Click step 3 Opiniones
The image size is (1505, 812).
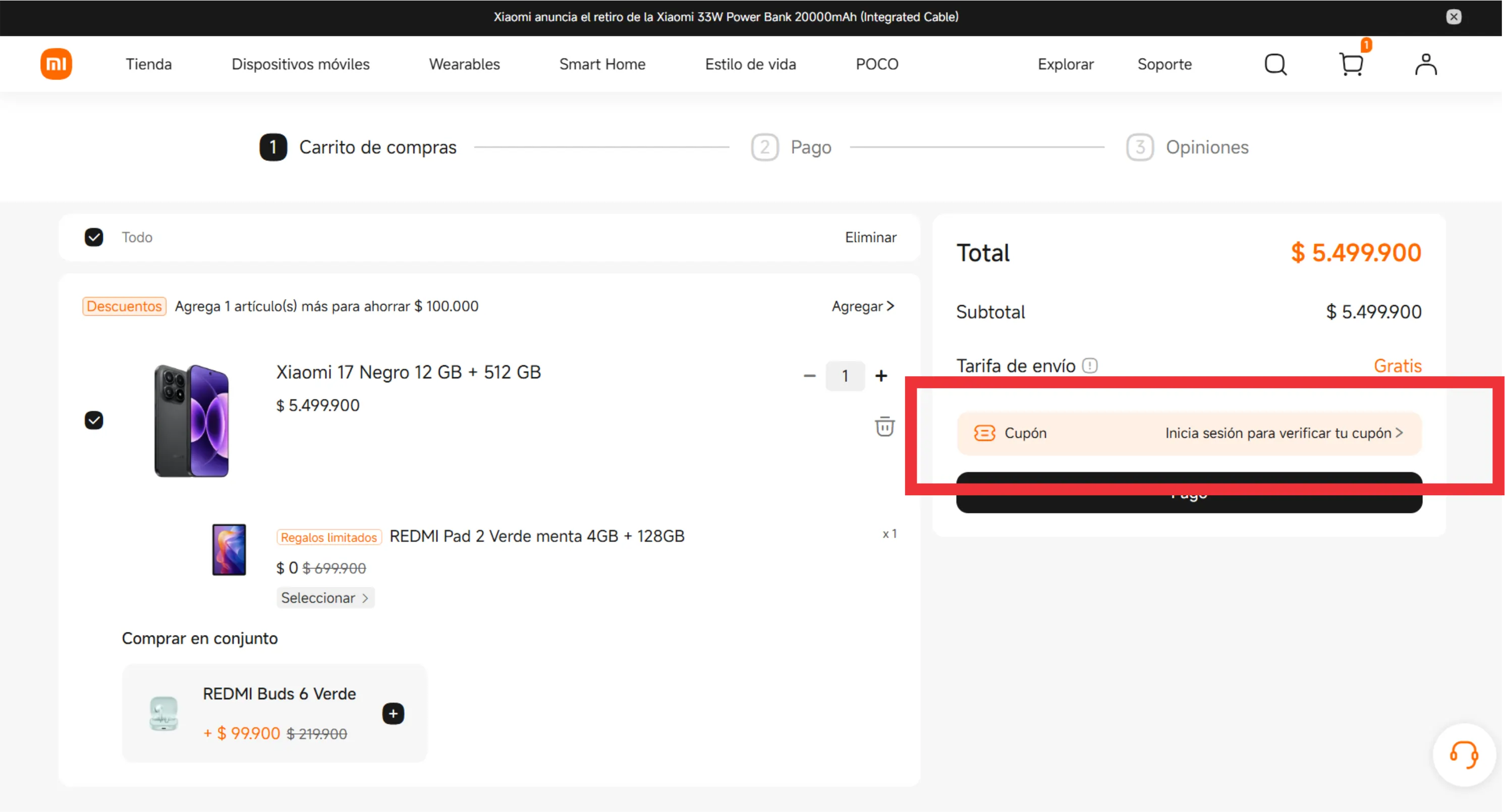coord(1187,147)
